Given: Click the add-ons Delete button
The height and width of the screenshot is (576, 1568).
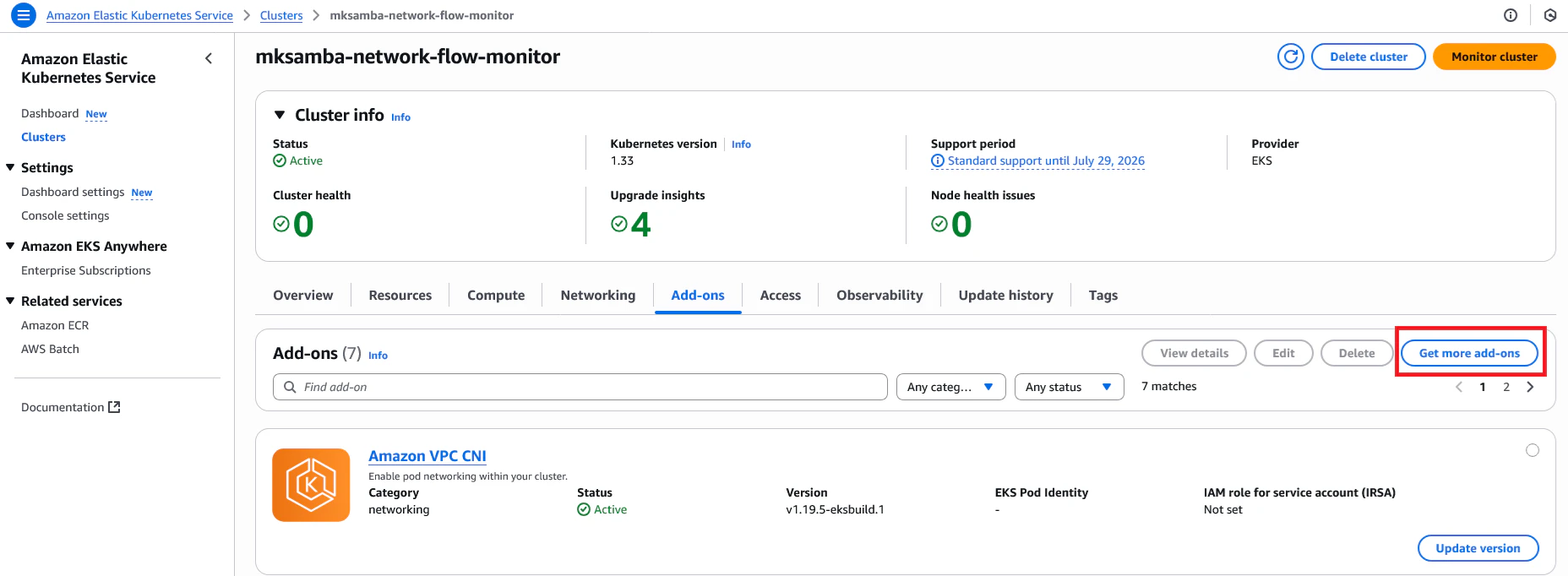Looking at the screenshot, I should click(x=1357, y=353).
